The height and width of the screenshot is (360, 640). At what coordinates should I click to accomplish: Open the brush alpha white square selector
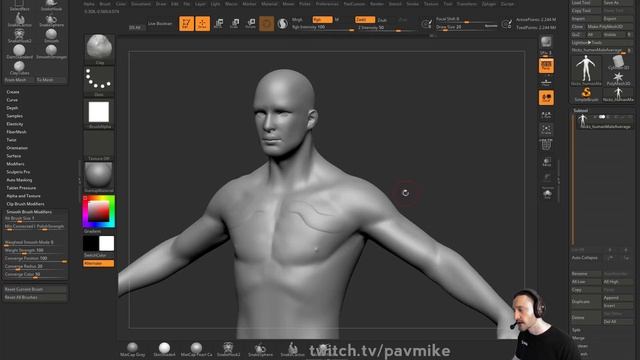(x=99, y=113)
